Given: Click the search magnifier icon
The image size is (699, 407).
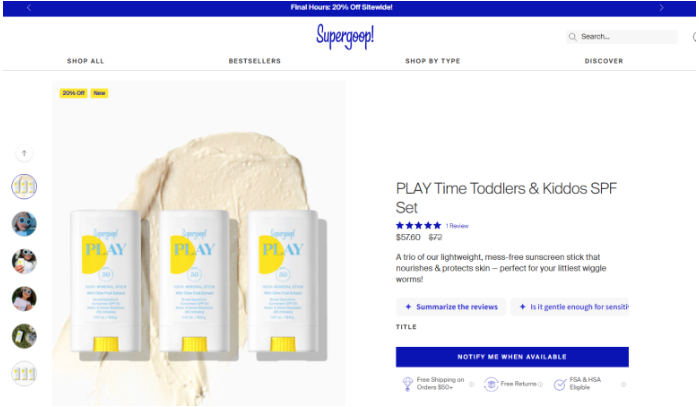Looking at the screenshot, I should 572,37.
